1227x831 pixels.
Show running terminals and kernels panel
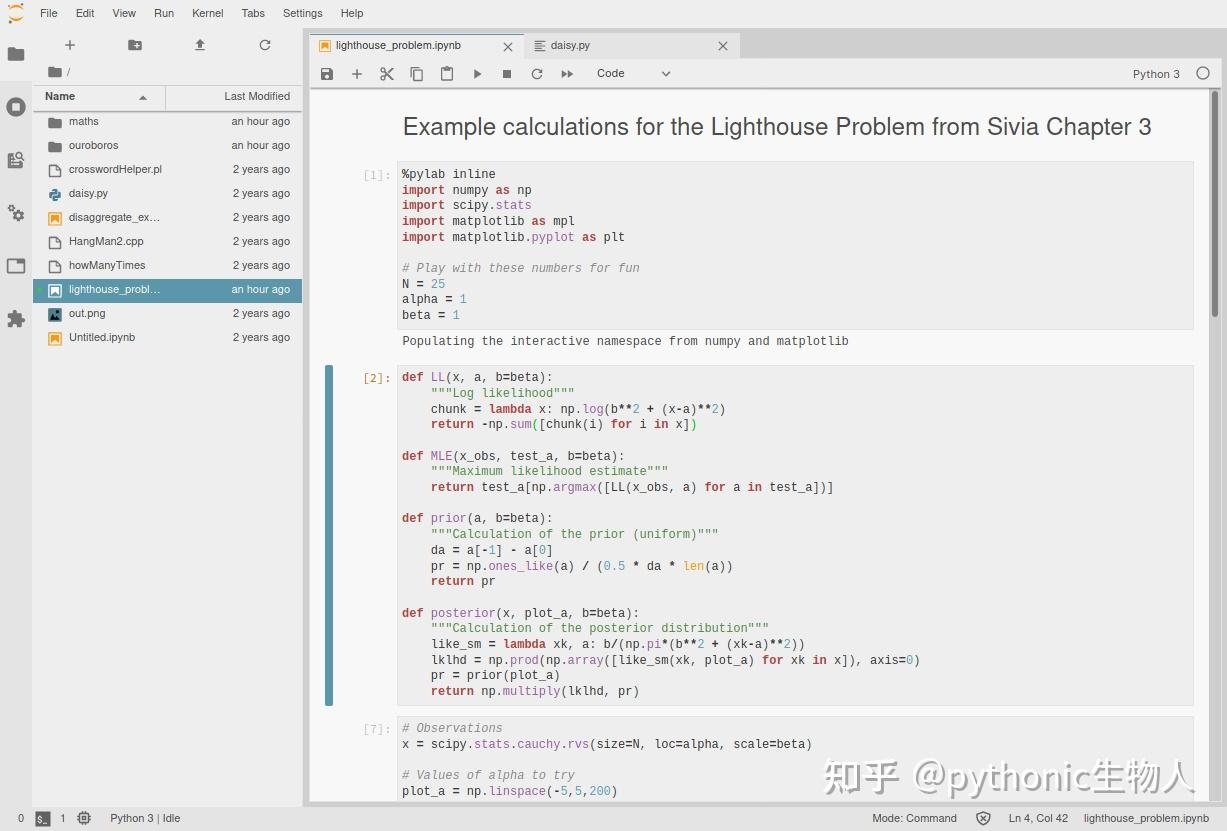[x=16, y=107]
